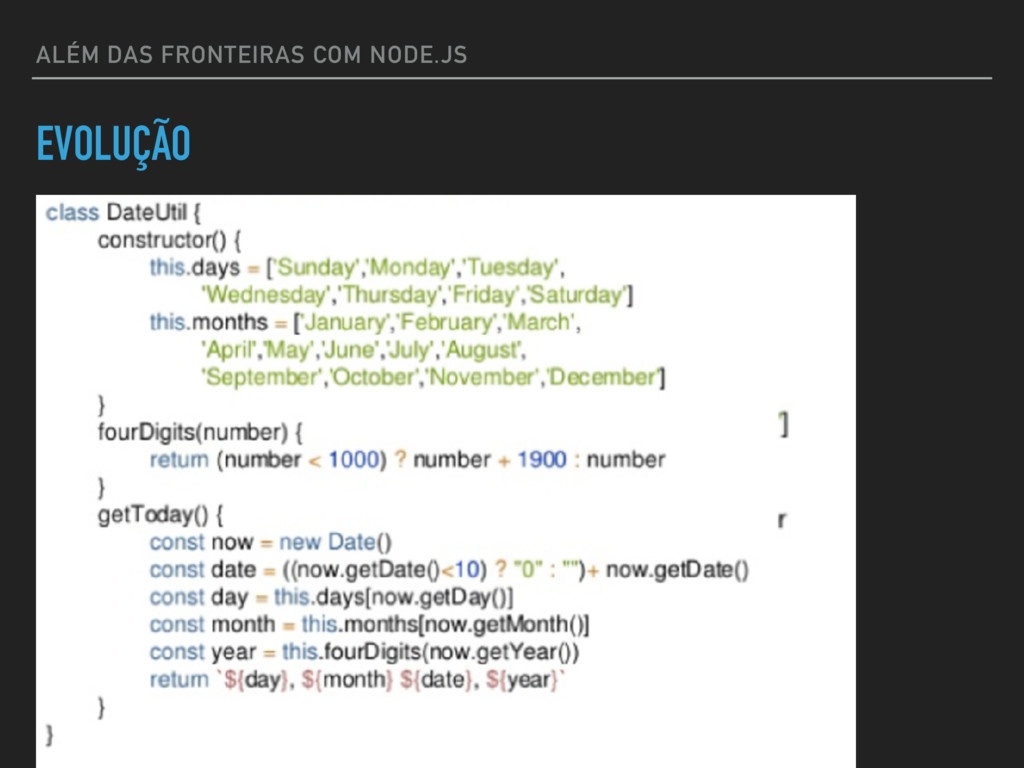Click the line starting with 'September'
Viewport: 1024px width, 768px height.
(433, 377)
